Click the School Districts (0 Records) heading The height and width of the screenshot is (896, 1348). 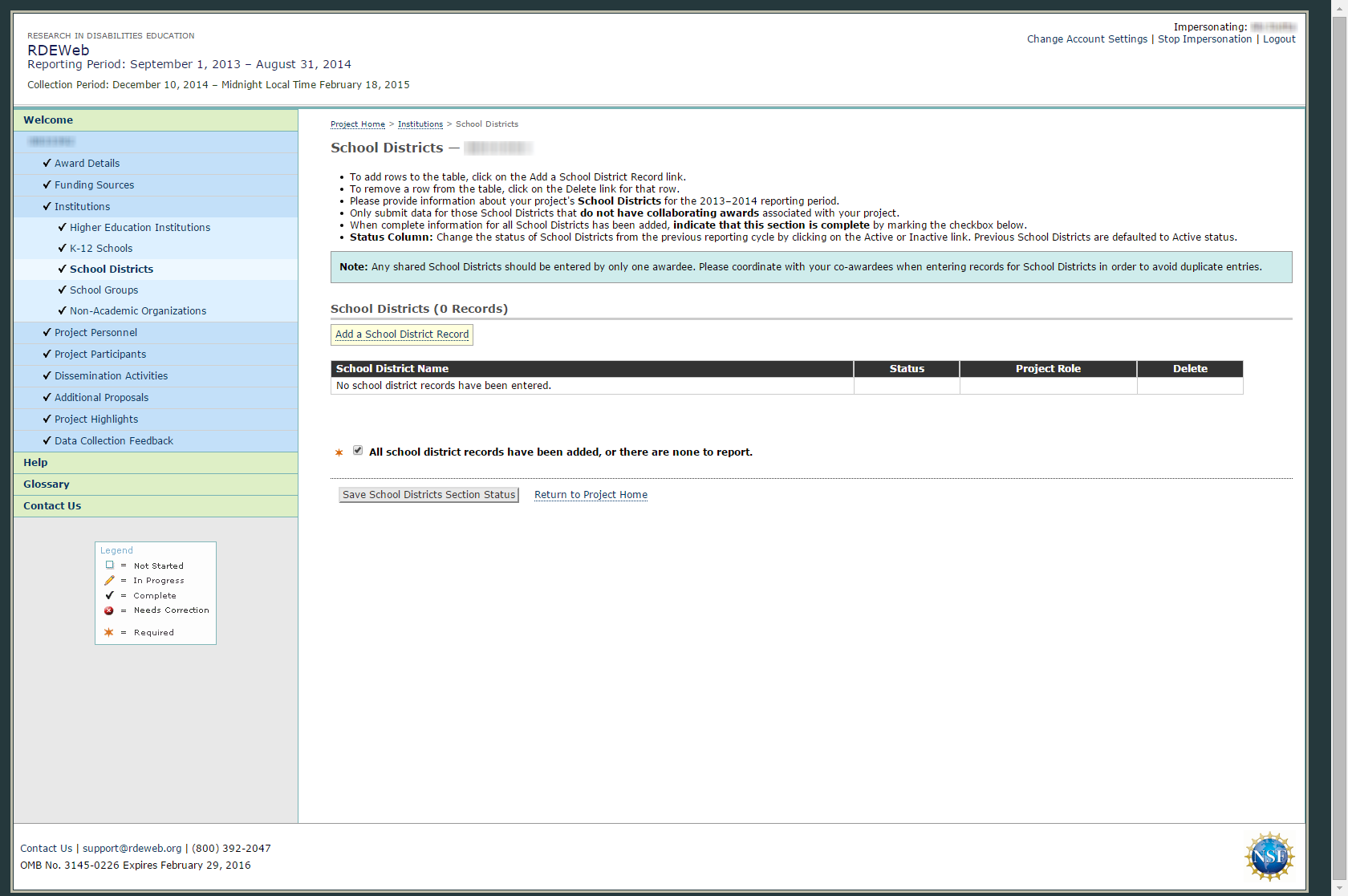(x=419, y=309)
